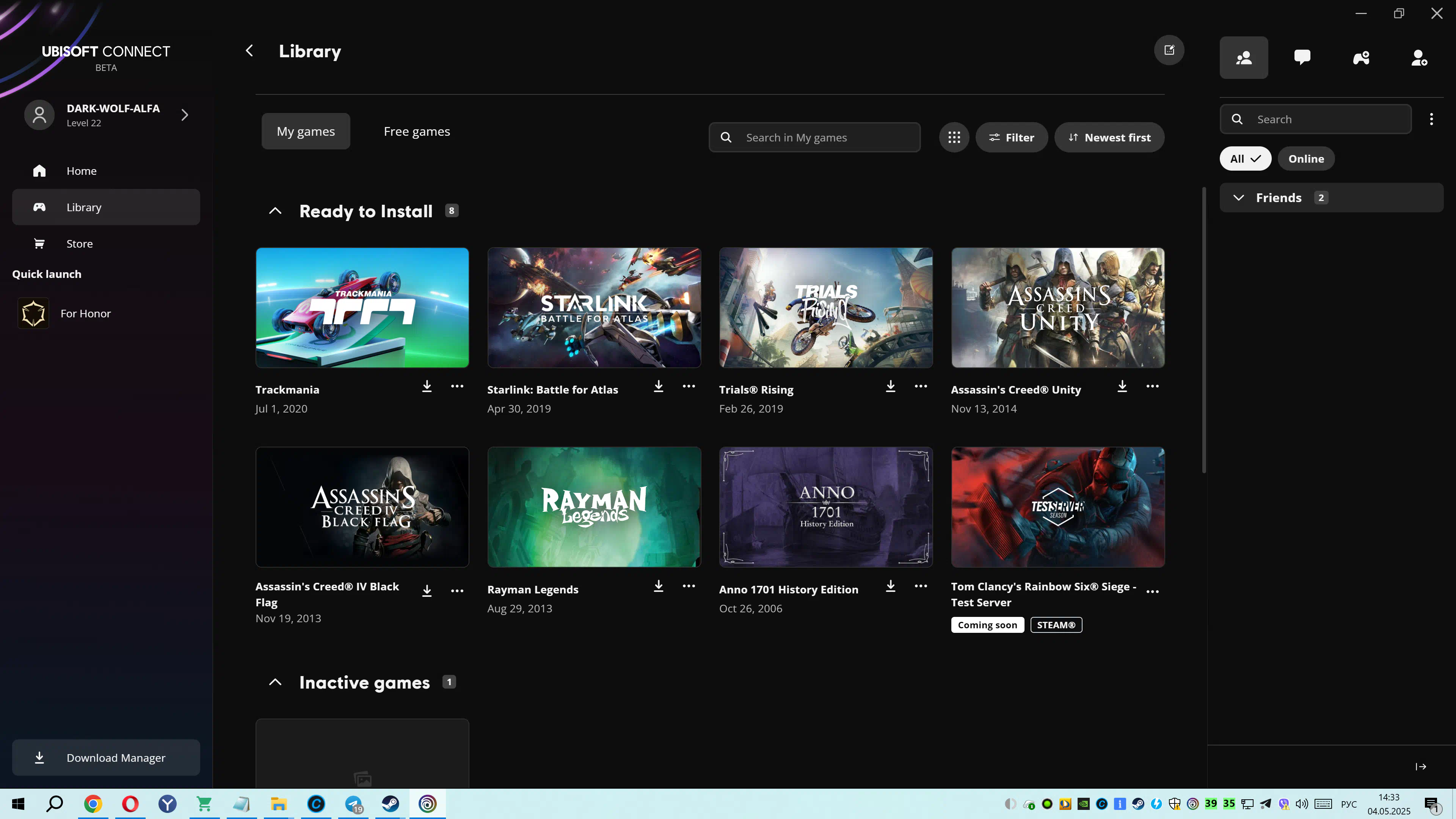Open the game invites controller icon
Screen dimensions: 1456x819
[x=1361, y=58]
